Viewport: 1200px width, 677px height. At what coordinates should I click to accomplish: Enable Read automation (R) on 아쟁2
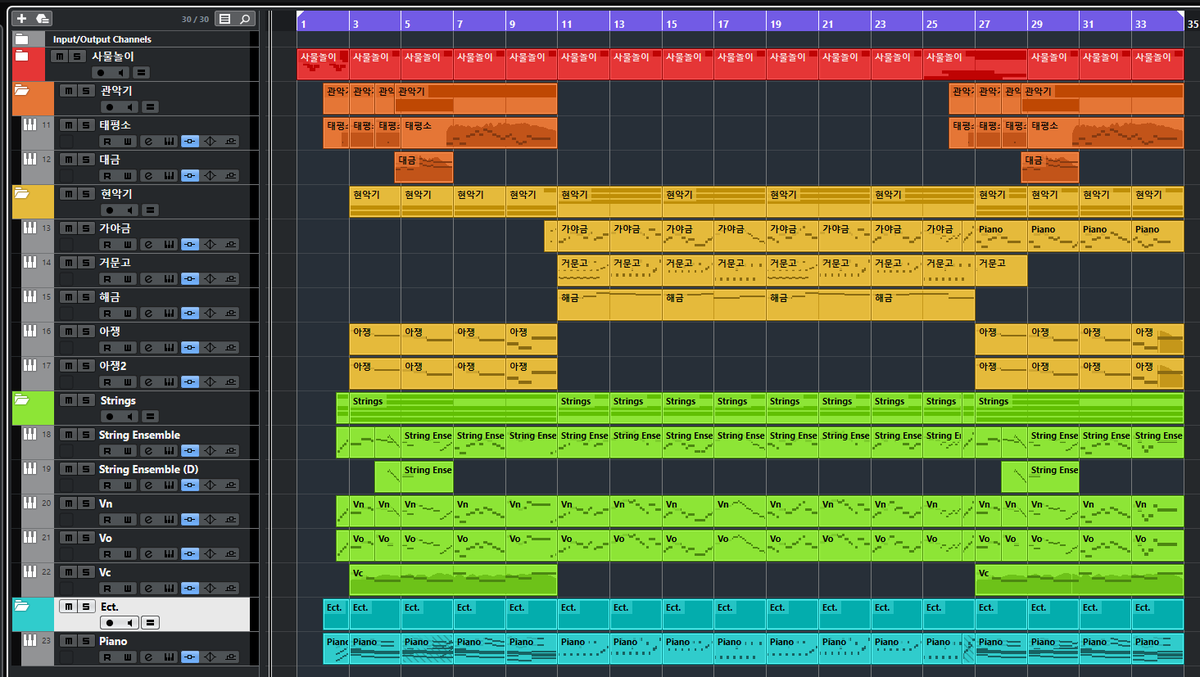pos(106,382)
